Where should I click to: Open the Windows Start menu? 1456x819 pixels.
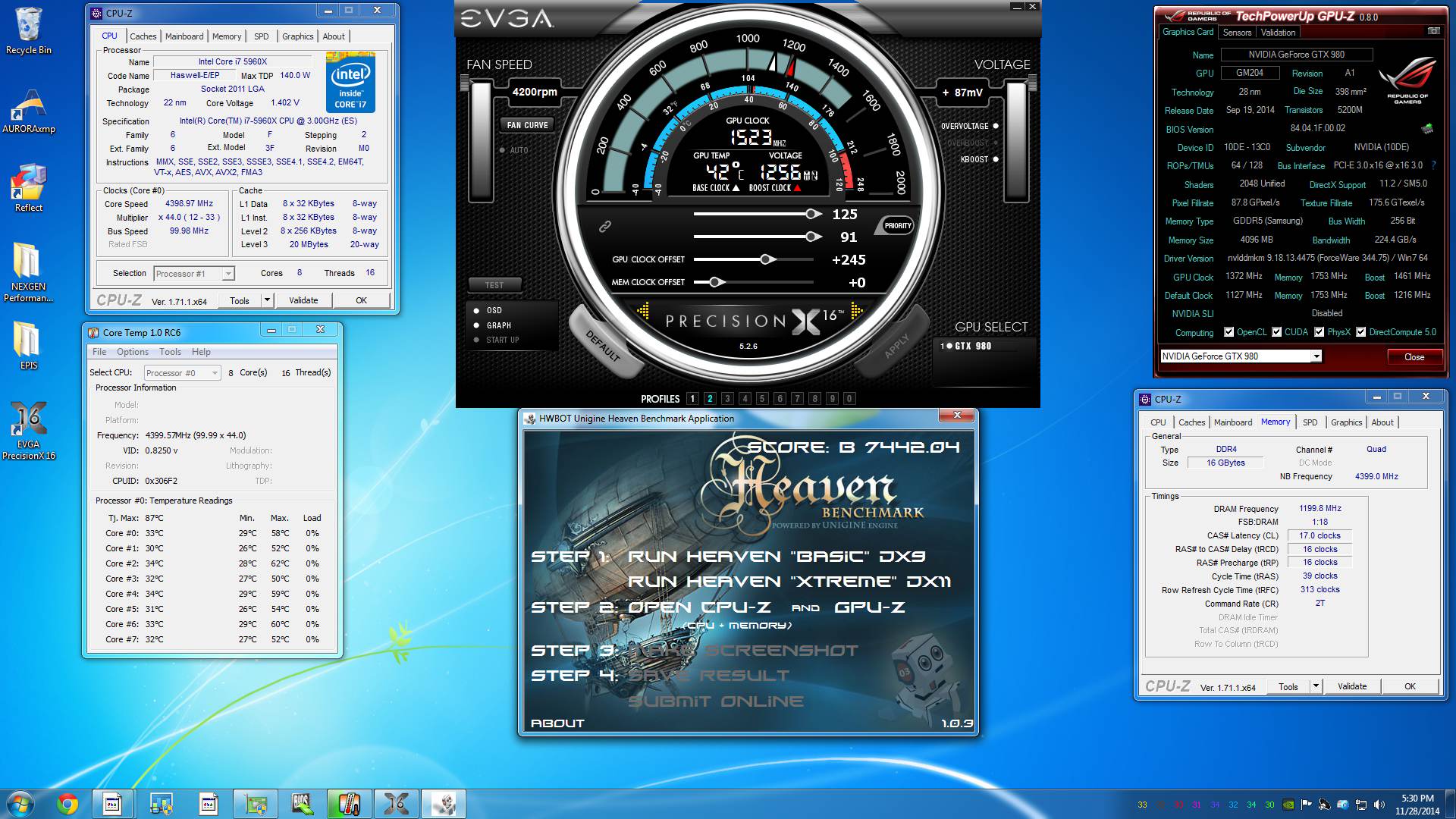click(x=20, y=804)
